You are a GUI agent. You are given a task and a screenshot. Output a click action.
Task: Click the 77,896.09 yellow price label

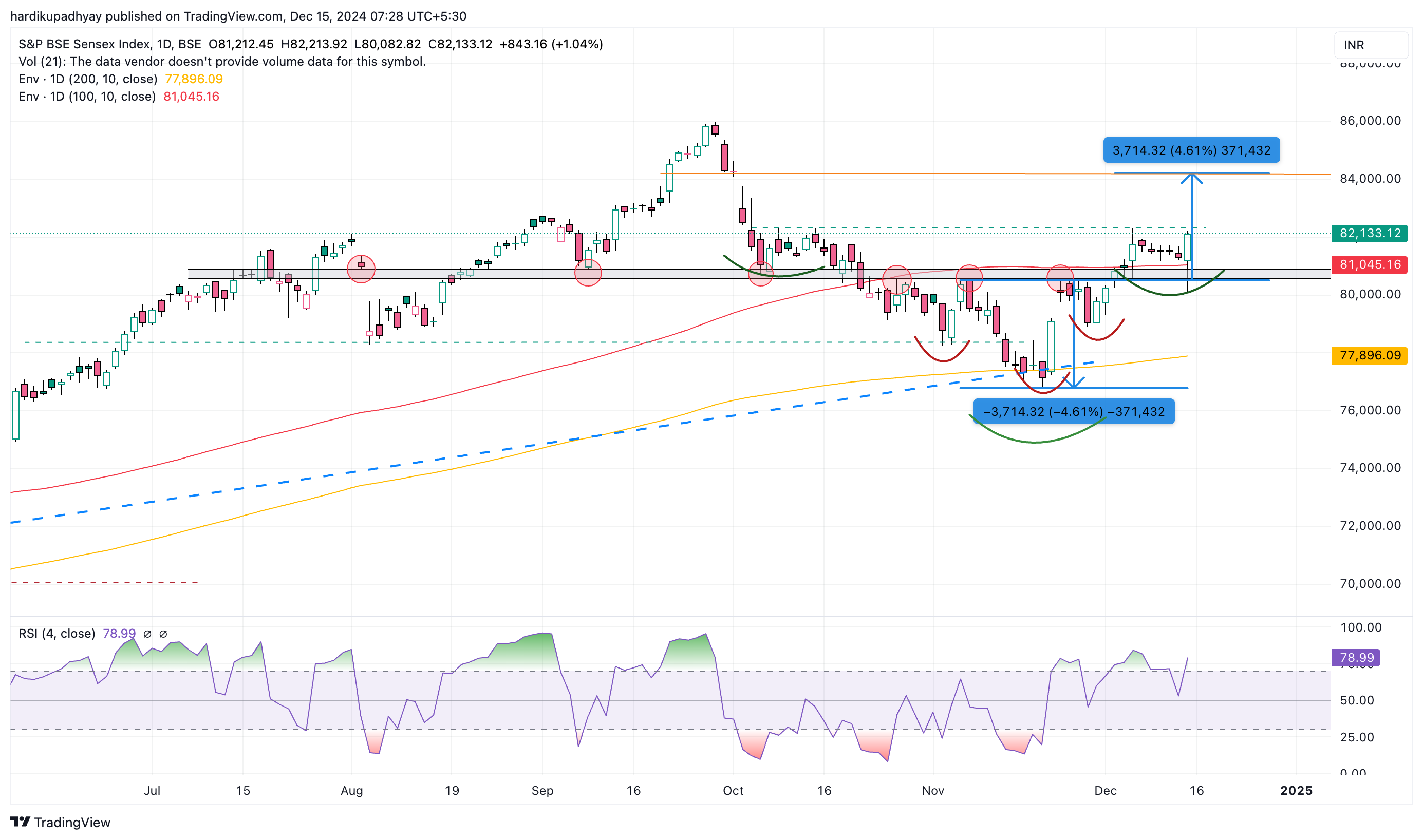[1369, 355]
